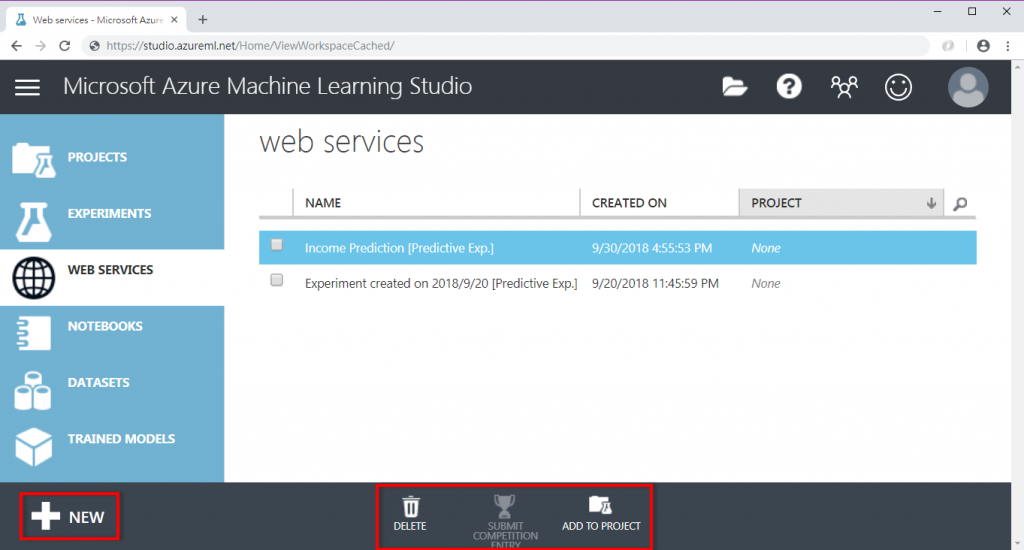Click the ADD TO PROJECT label
This screenshot has height=550, width=1024.
[x=601, y=526]
